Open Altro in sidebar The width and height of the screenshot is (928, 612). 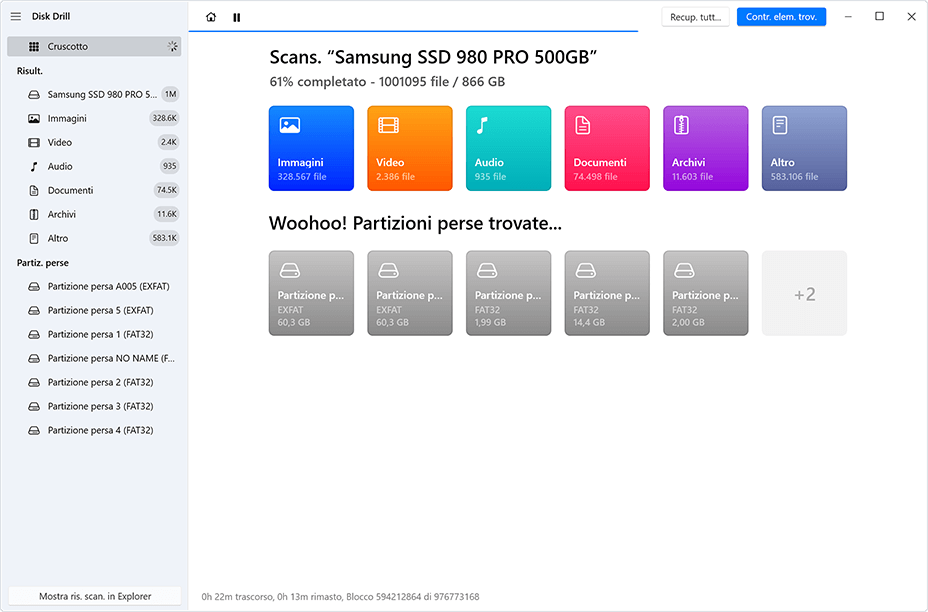tap(94, 238)
